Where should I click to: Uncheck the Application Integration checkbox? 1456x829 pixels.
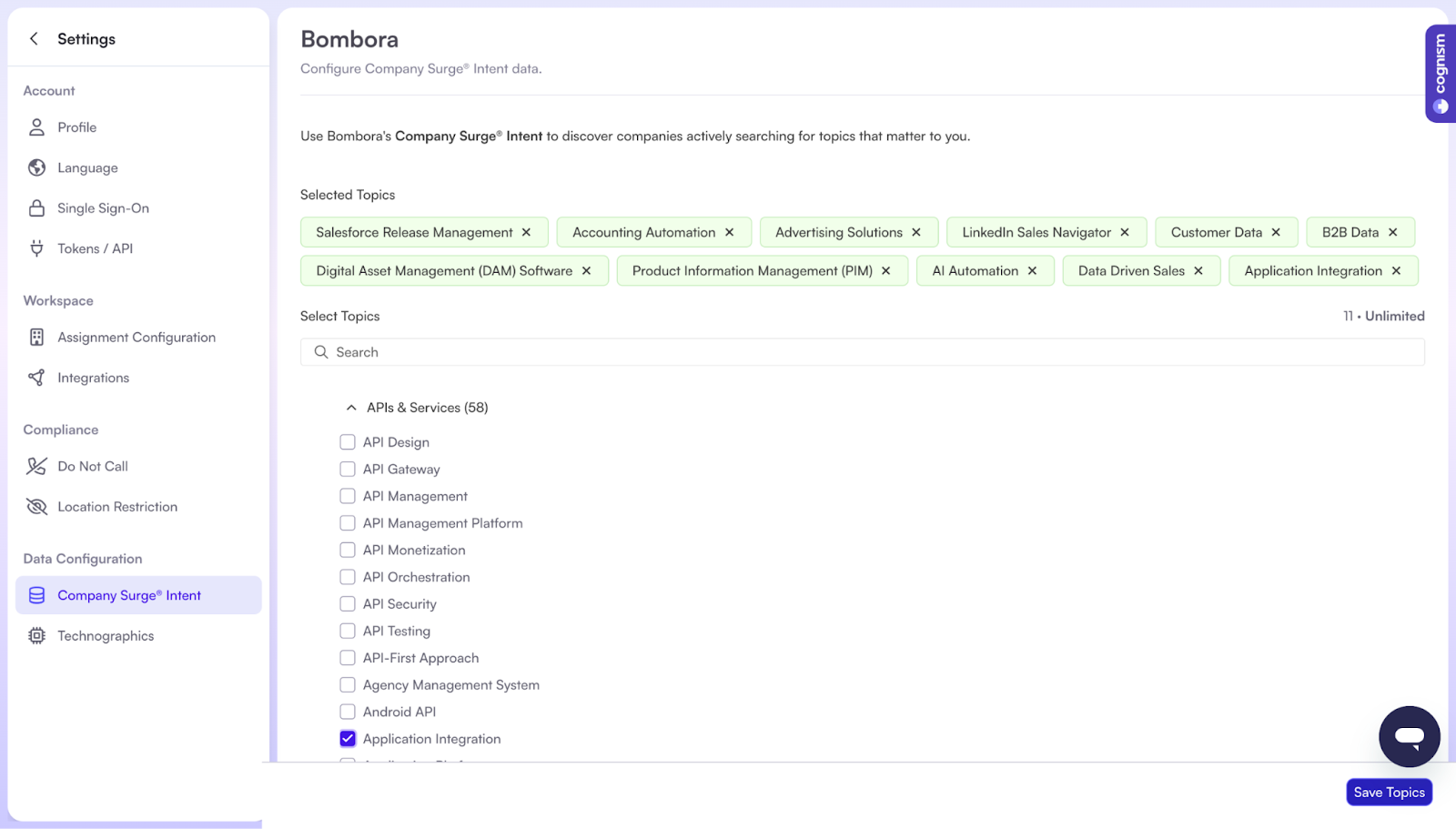click(x=348, y=739)
